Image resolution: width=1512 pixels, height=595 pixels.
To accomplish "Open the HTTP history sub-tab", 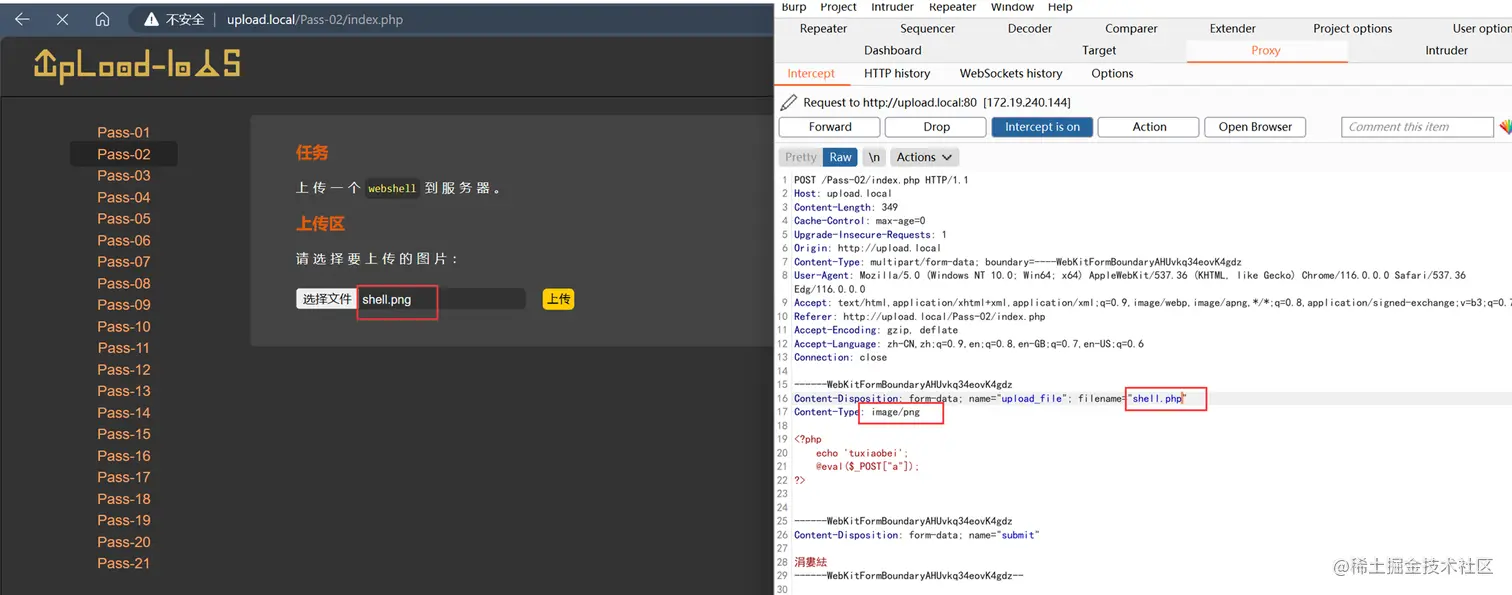I will [897, 73].
